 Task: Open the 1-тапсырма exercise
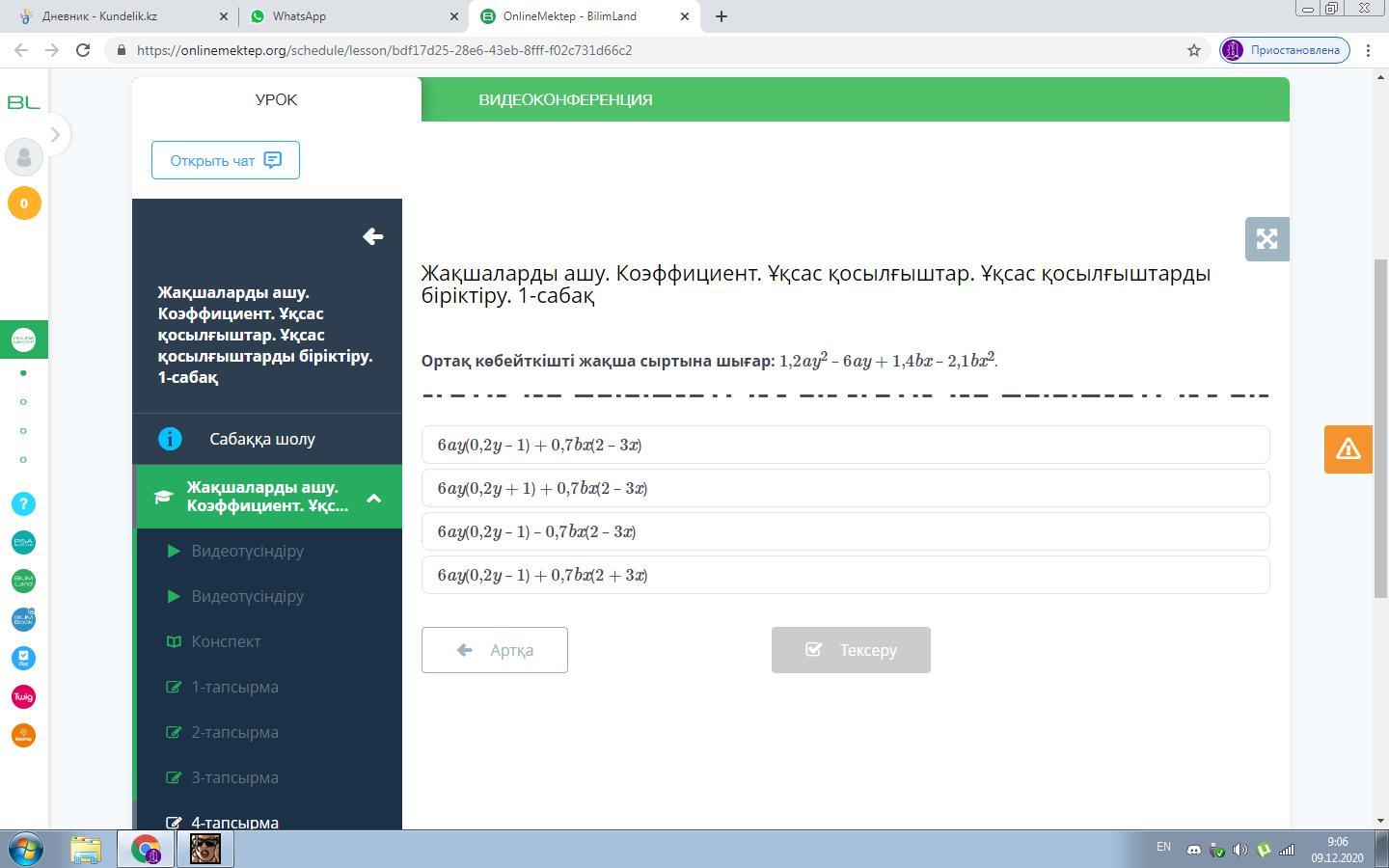tap(234, 687)
